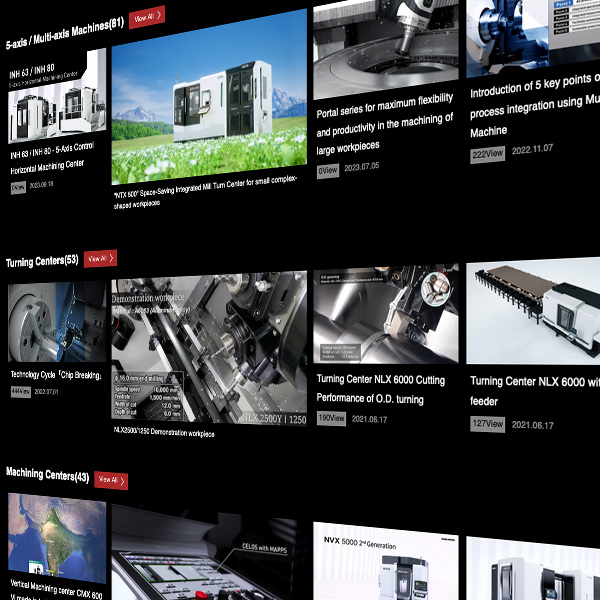Click the 2021.06.17 date beside 127View
600x600 pixels.
coord(533,425)
